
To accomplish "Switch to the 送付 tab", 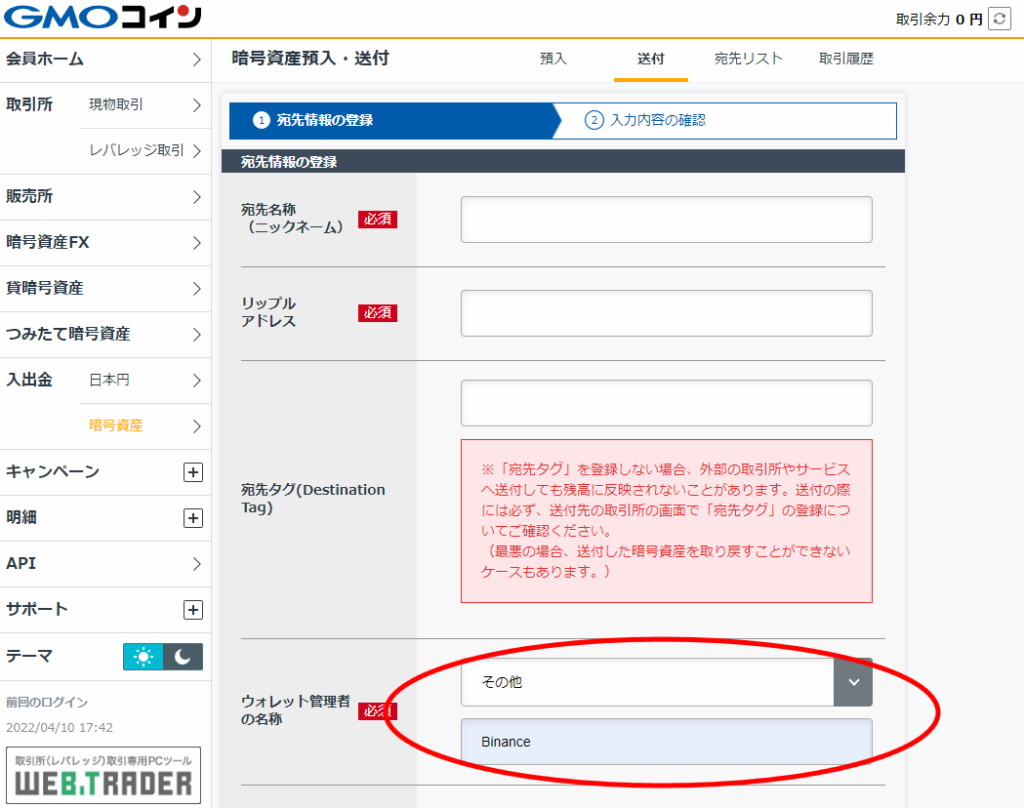I will click(x=650, y=59).
